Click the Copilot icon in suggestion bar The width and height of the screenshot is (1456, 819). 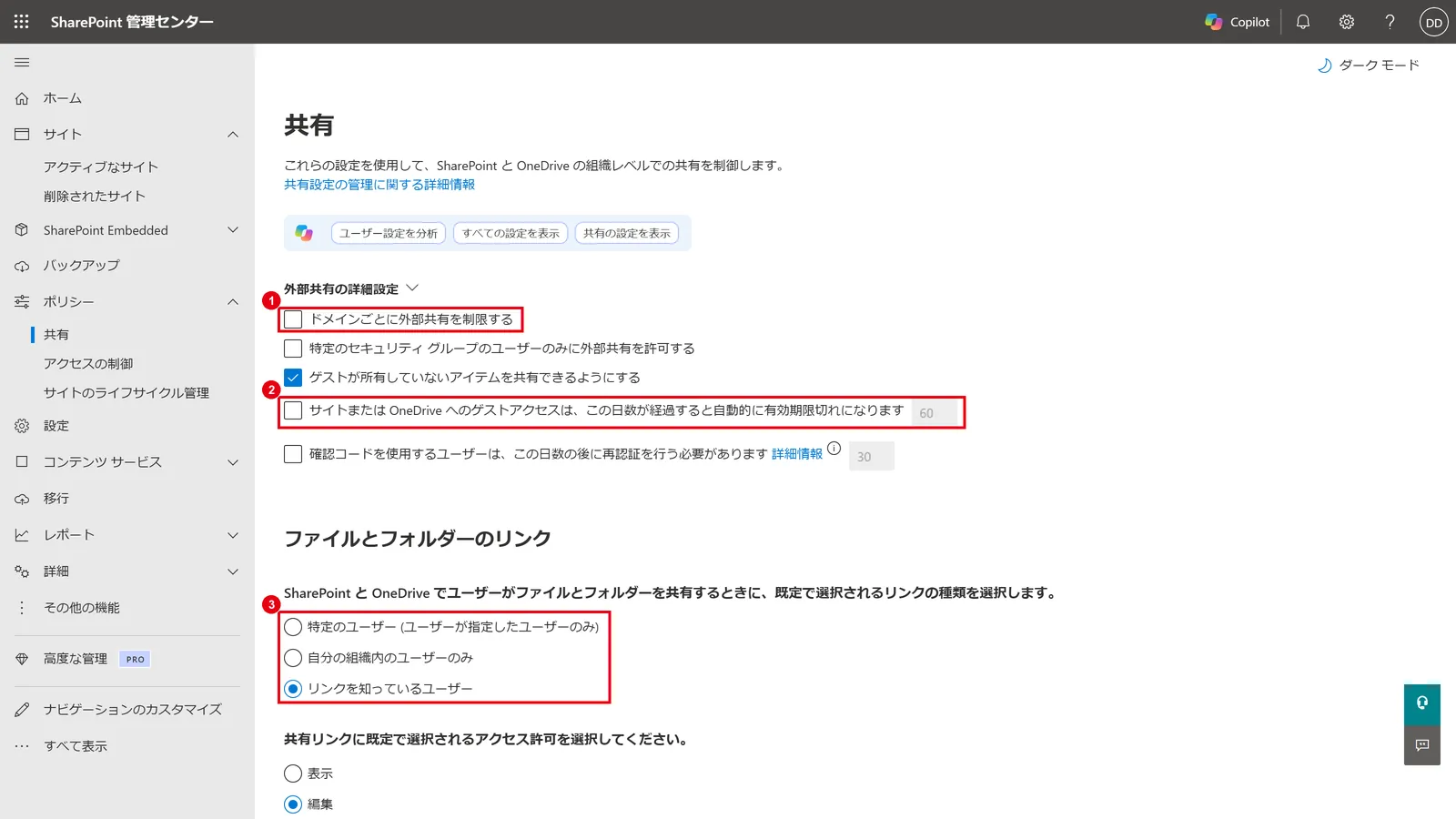click(x=304, y=233)
